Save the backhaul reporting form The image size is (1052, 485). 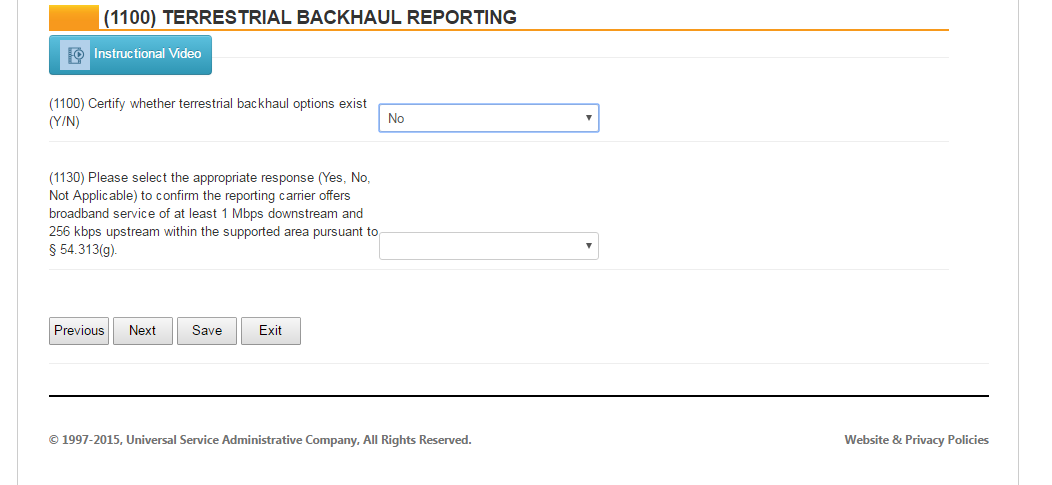207,331
